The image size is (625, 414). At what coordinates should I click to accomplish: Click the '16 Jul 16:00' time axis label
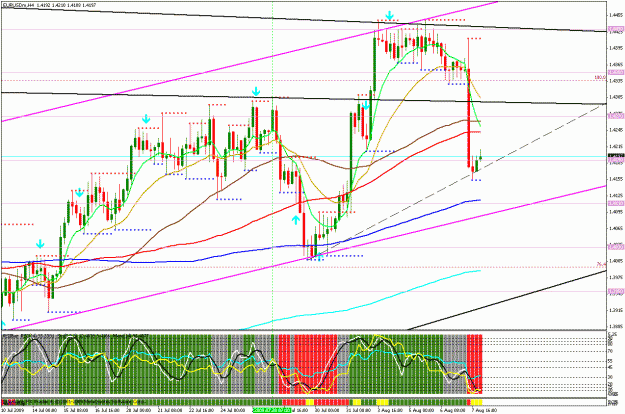pos(108,410)
